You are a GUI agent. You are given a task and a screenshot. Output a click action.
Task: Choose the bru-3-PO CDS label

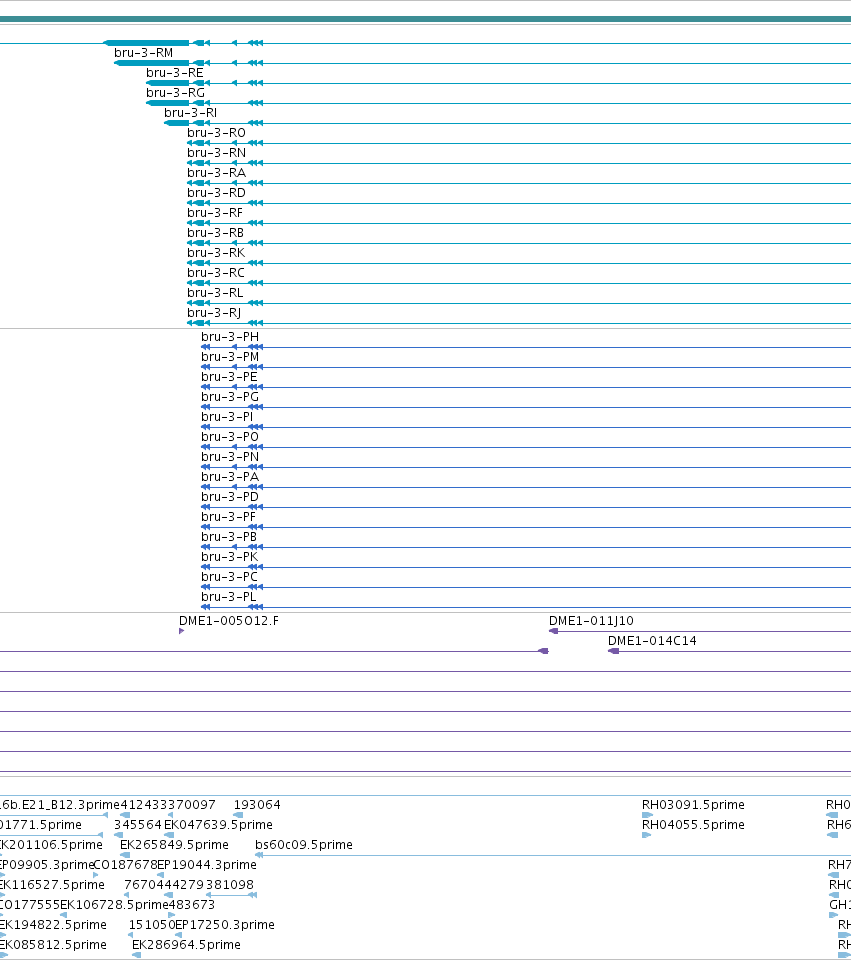point(230,437)
